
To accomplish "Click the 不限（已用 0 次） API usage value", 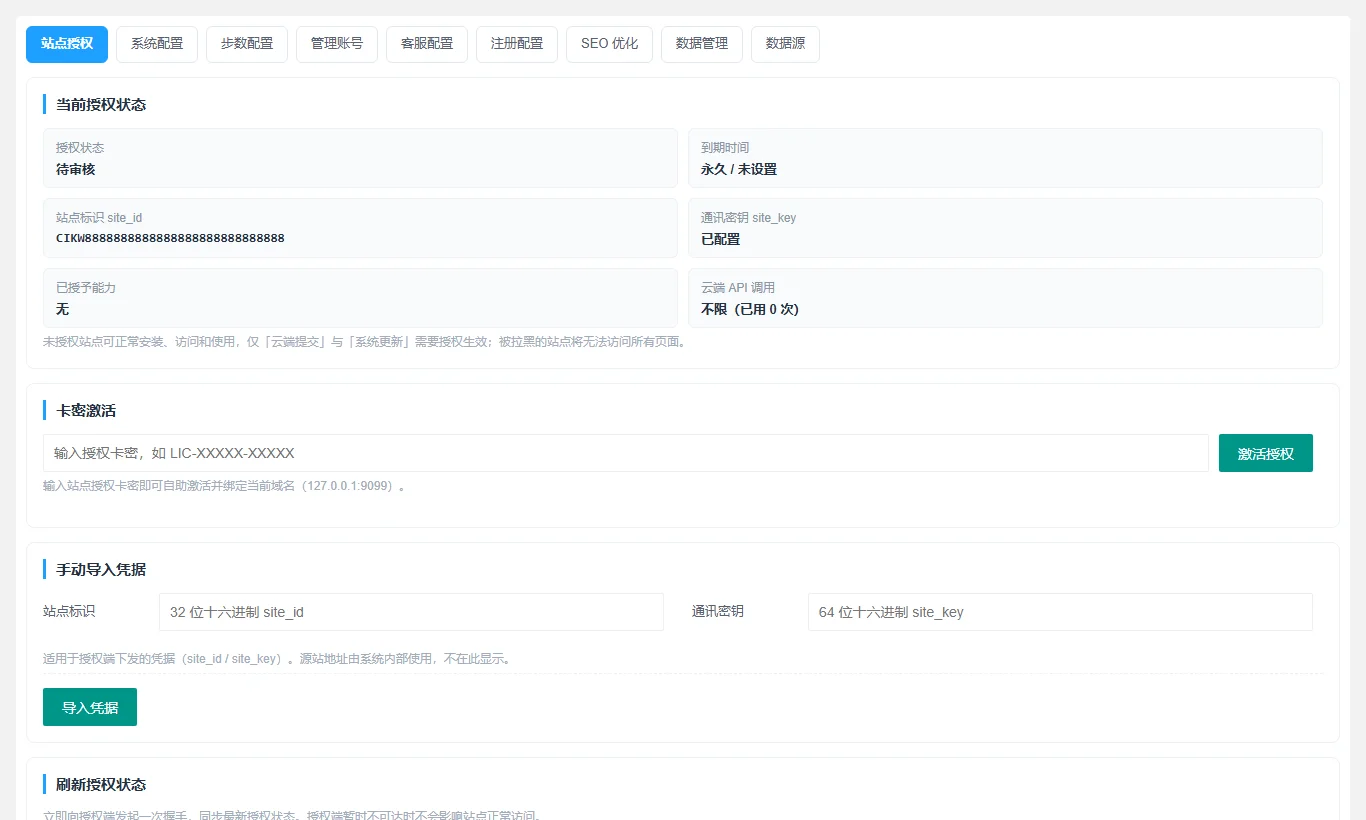I will click(750, 309).
